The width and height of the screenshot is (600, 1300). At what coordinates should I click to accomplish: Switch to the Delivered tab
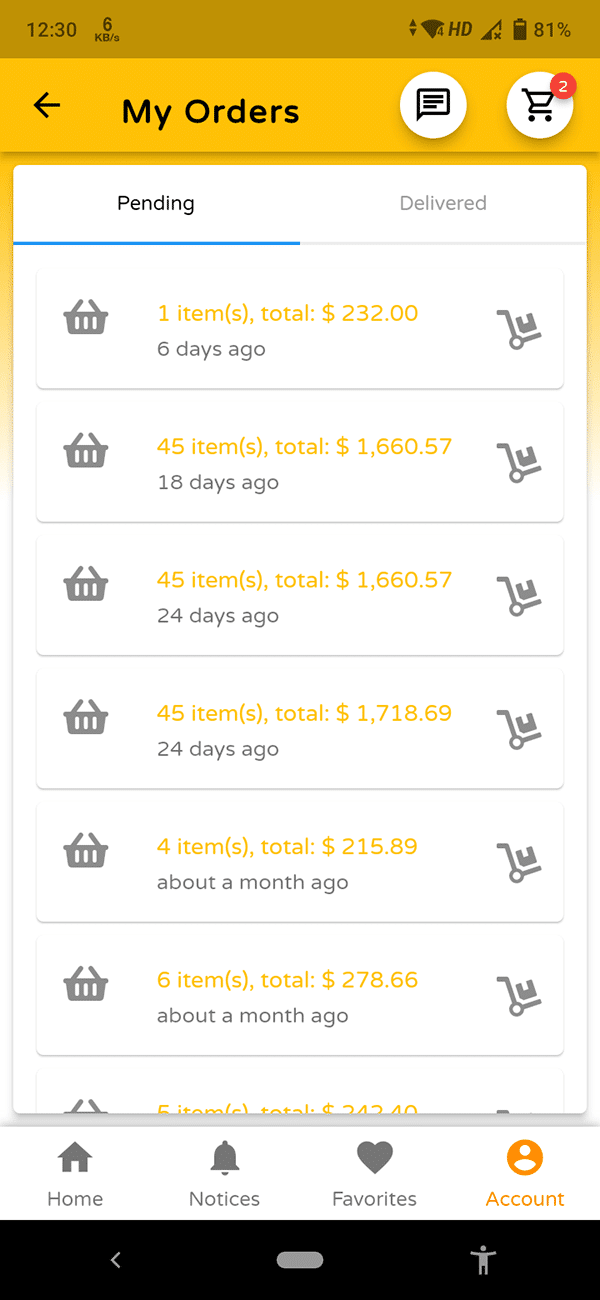coord(443,204)
